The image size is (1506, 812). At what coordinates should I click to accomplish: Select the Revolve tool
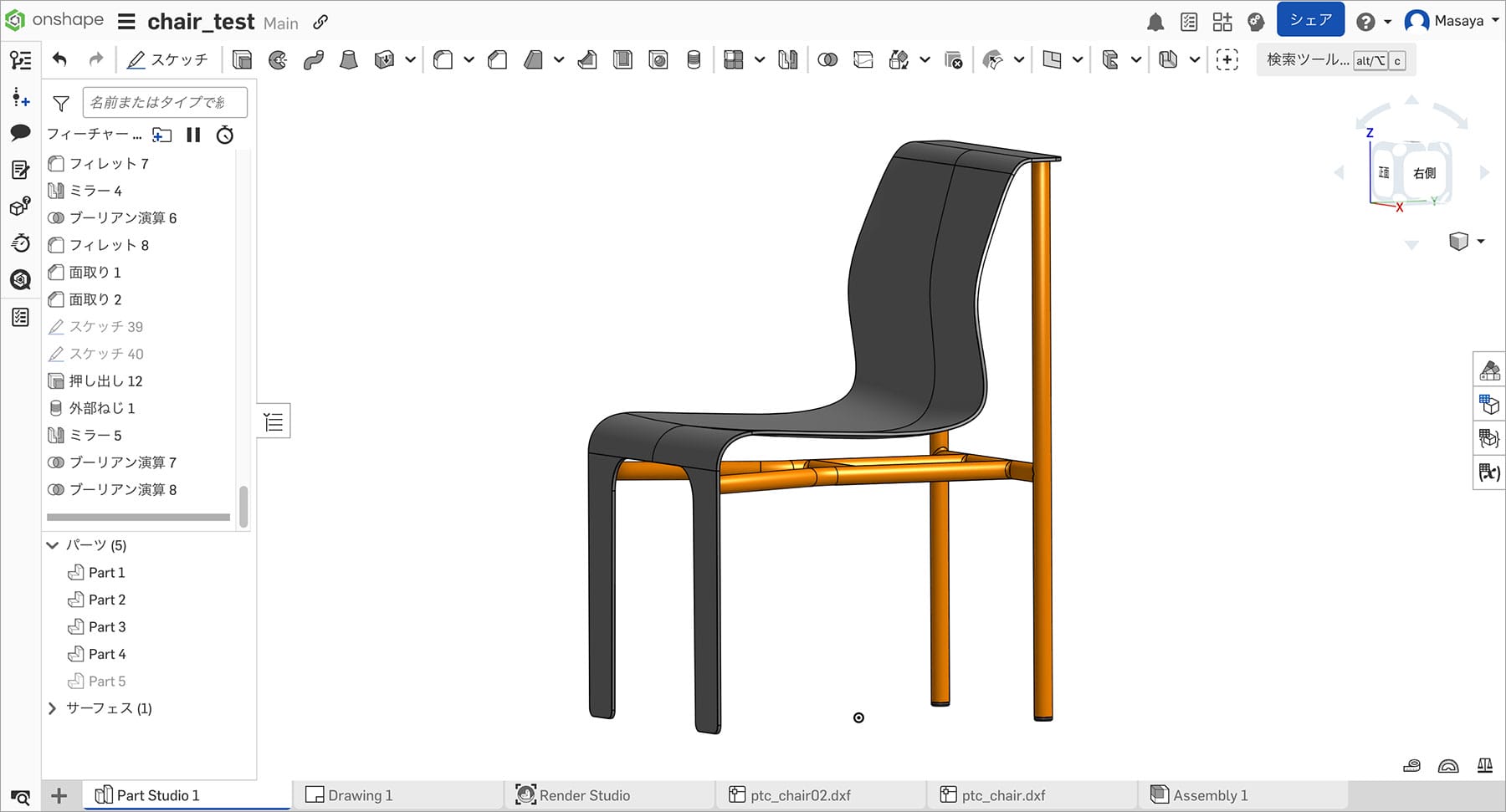[x=278, y=59]
